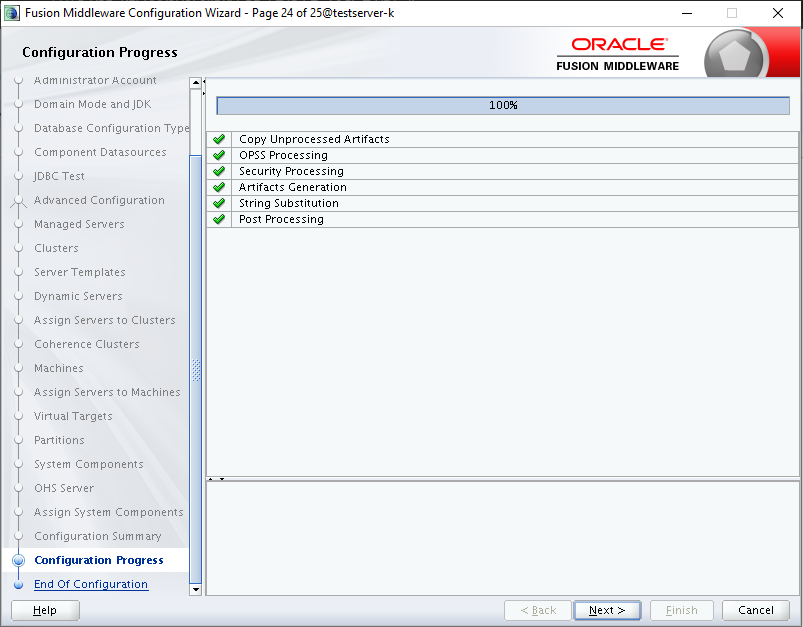
Task: Click Database Configuration Type step
Action: click(111, 128)
